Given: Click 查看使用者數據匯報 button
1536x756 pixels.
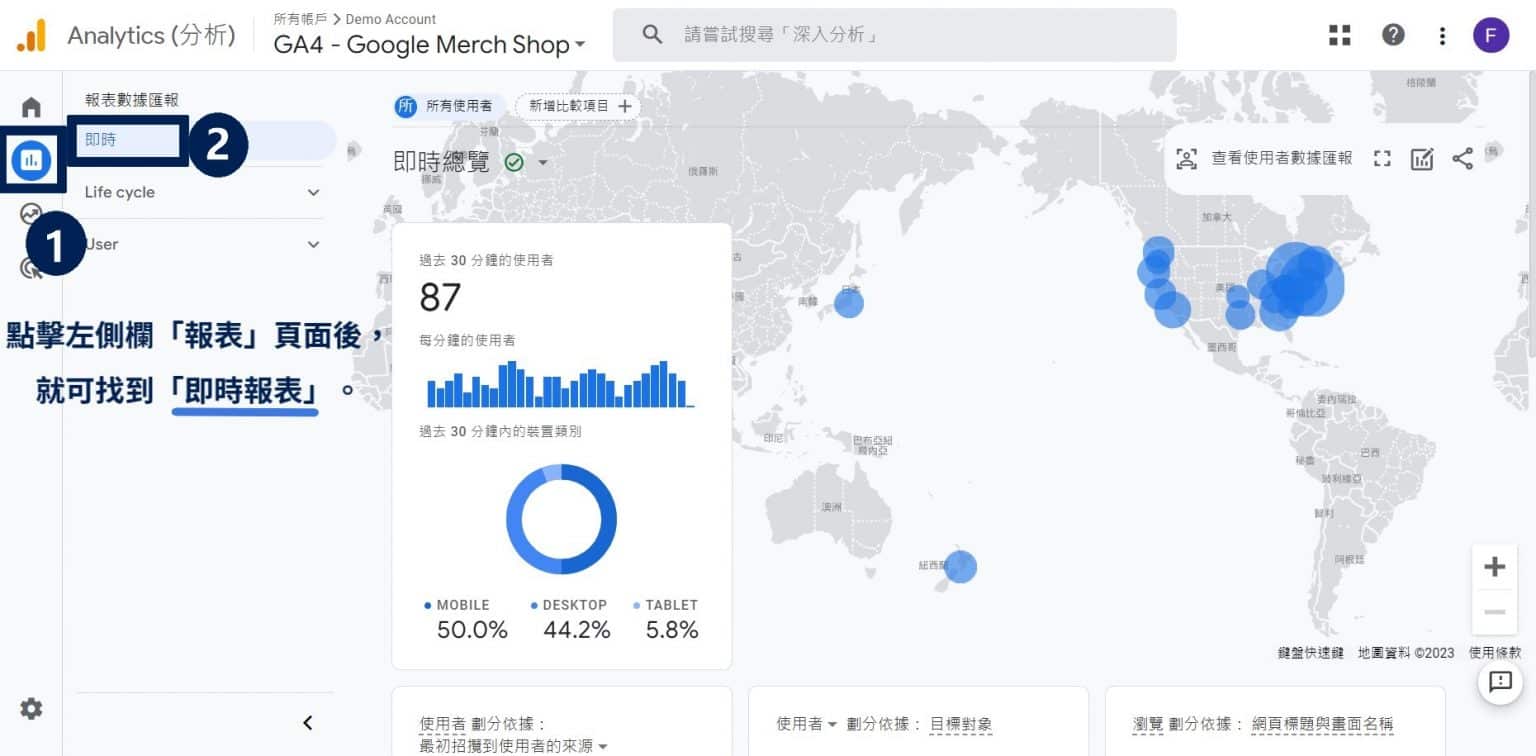Looking at the screenshot, I should [x=1263, y=158].
